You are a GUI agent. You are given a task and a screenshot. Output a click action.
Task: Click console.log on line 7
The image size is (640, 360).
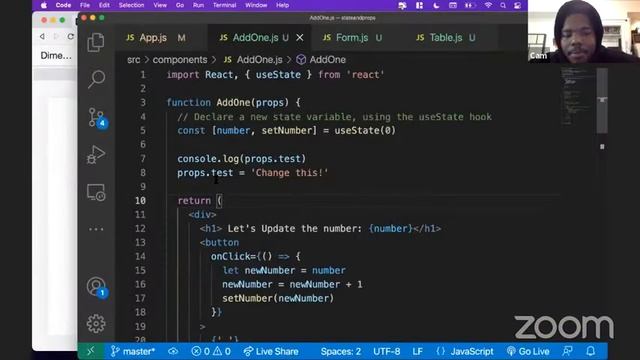[x=208, y=159]
